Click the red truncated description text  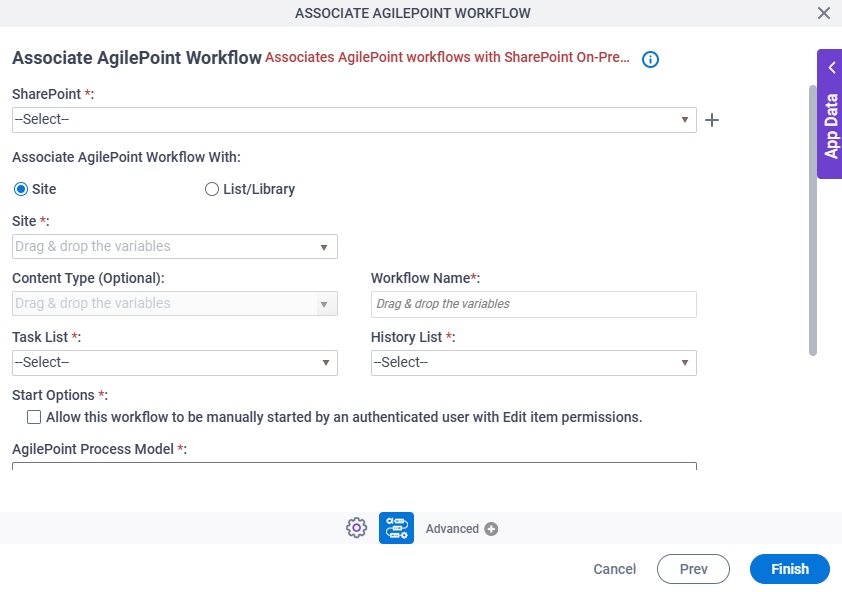click(447, 57)
